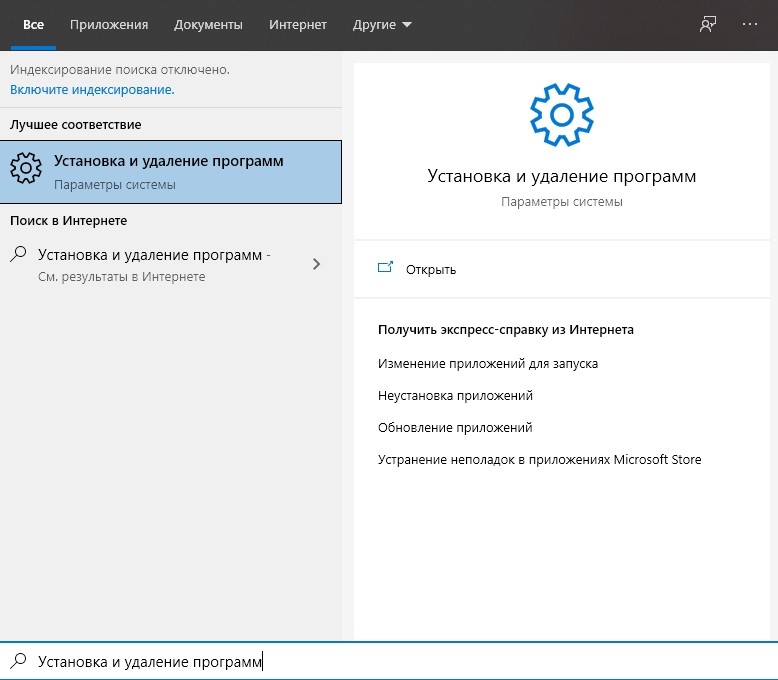Open the Microsoft Store troubleshooting help link
778x680 pixels.
tap(539, 459)
